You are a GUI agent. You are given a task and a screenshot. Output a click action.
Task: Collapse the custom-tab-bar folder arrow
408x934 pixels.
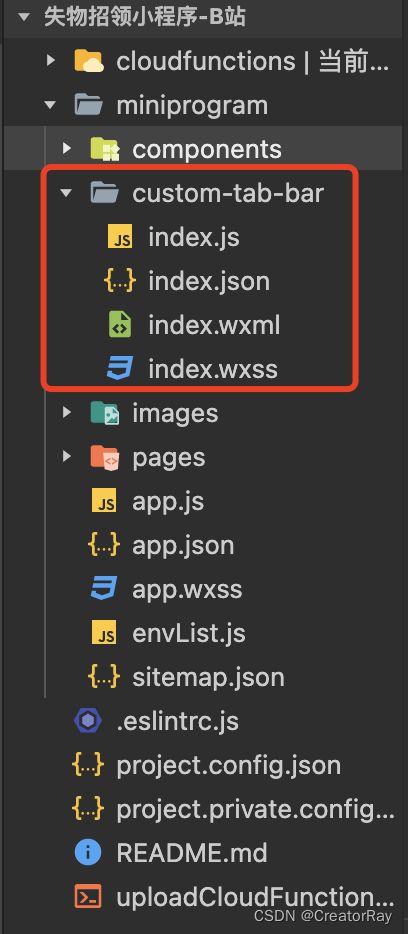click(67, 193)
